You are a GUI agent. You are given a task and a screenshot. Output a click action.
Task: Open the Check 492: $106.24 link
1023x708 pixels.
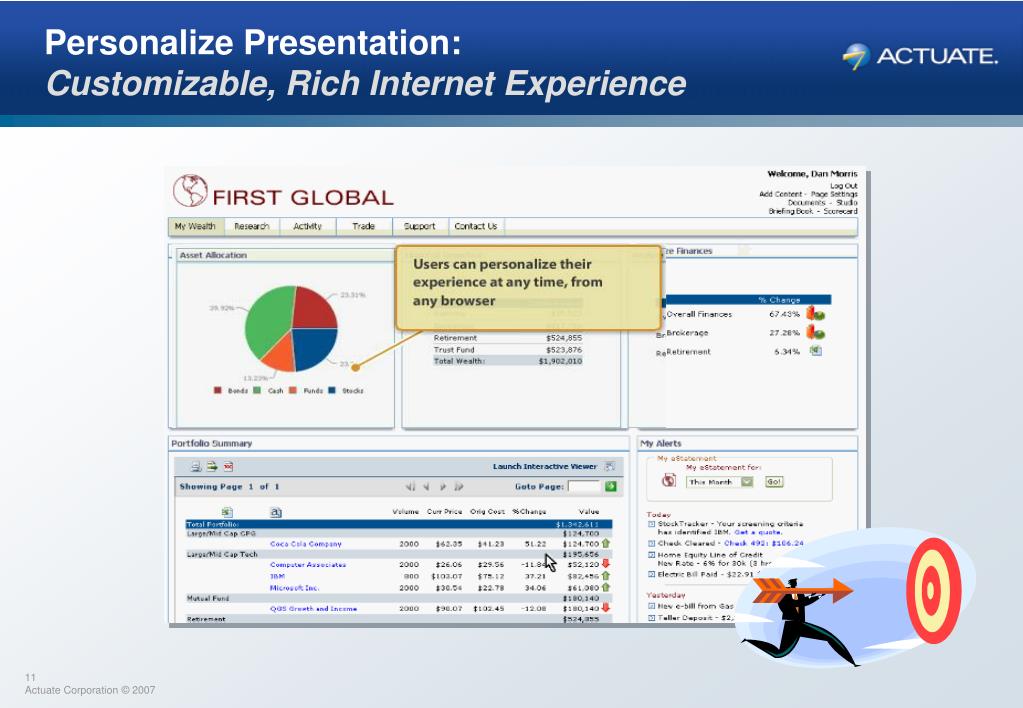(764, 543)
